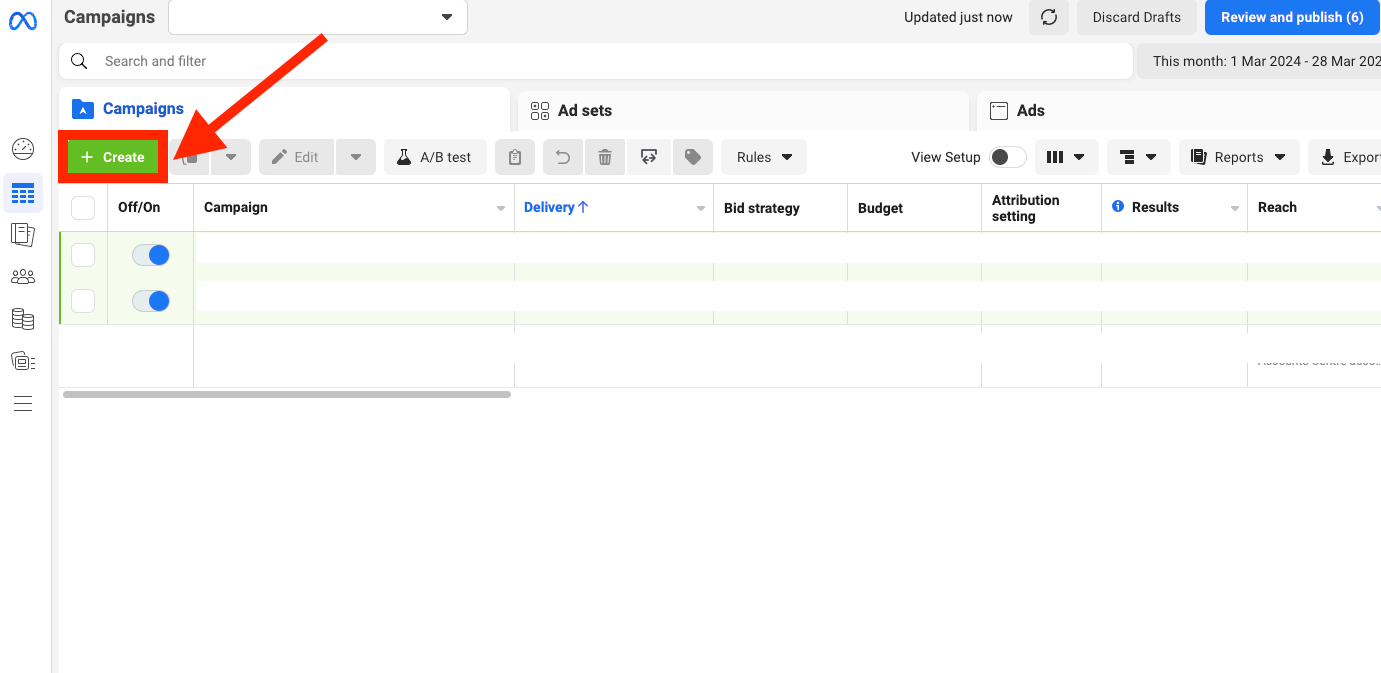The height and width of the screenshot is (673, 1381).
Task: Expand the Reports dropdown menu
Action: pyautogui.click(x=1239, y=157)
